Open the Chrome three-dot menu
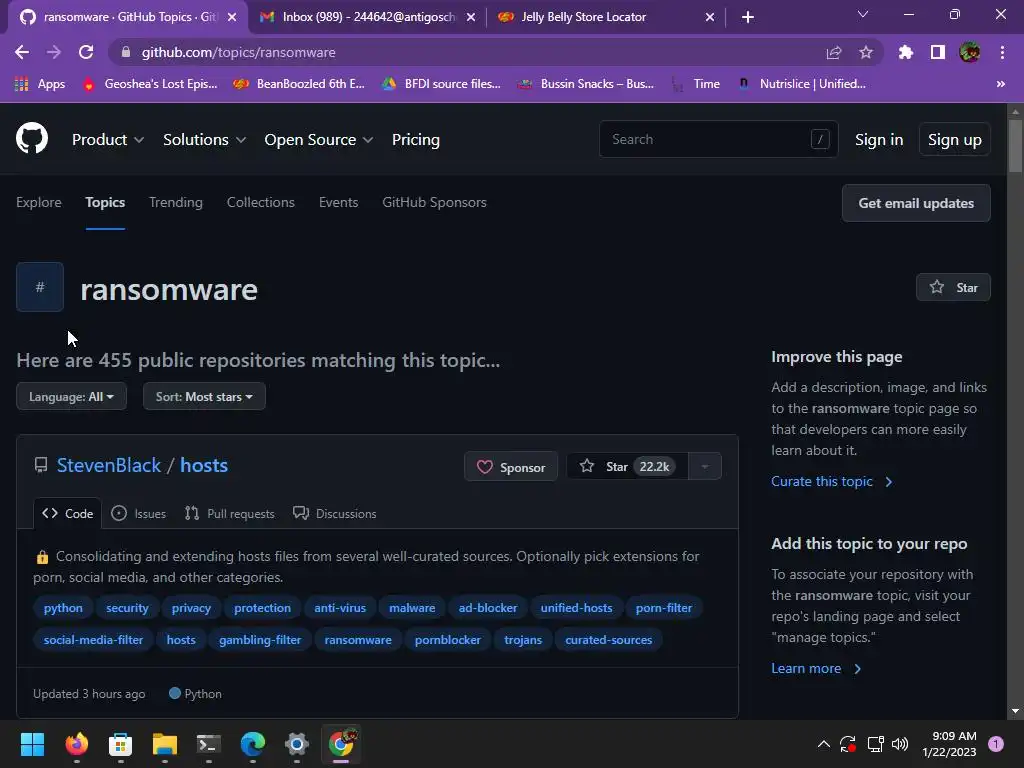This screenshot has height=768, width=1024. click(x=1002, y=52)
